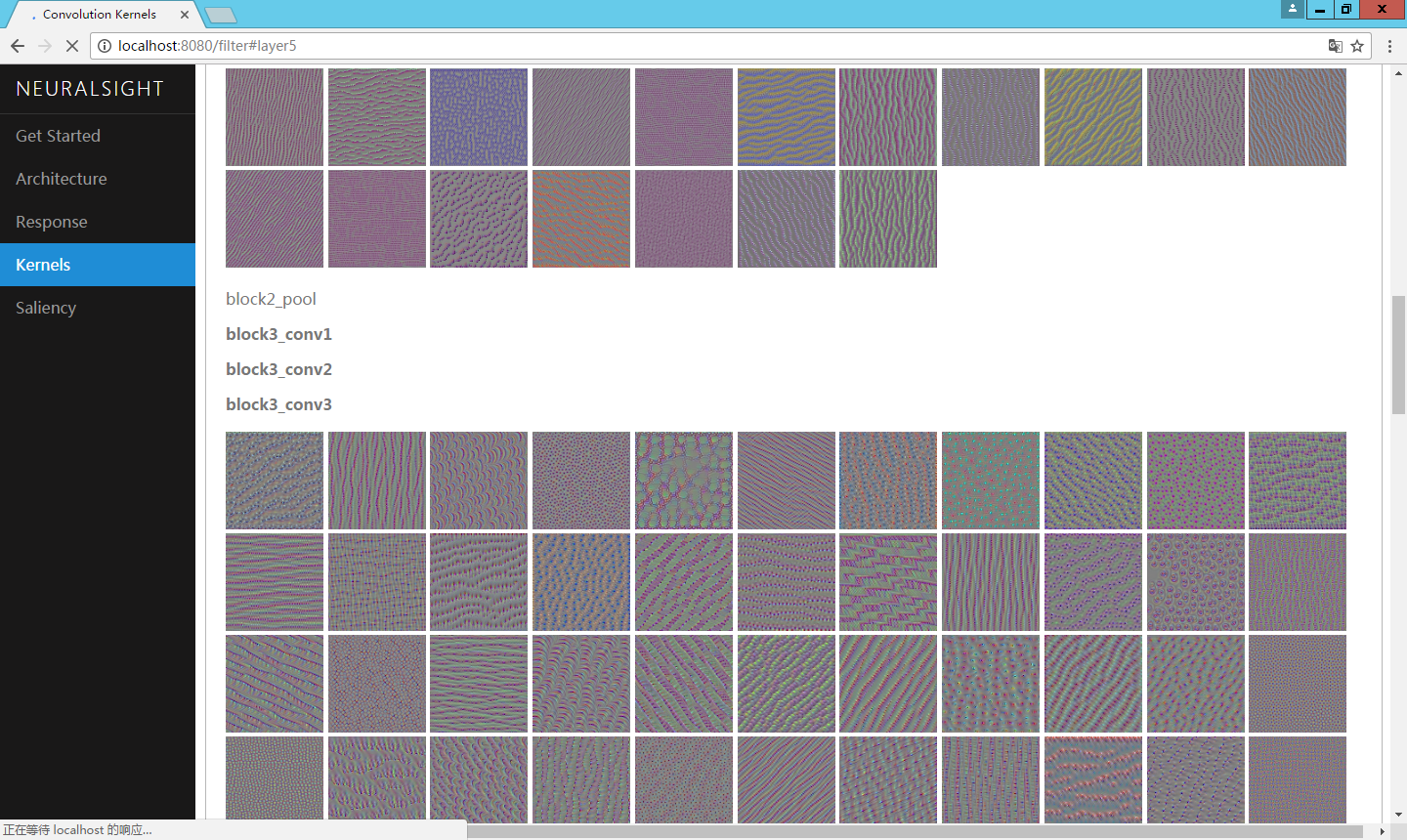Viewport: 1407px width, 840px height.
Task: Click the browser forward arrow
Action: (45, 46)
